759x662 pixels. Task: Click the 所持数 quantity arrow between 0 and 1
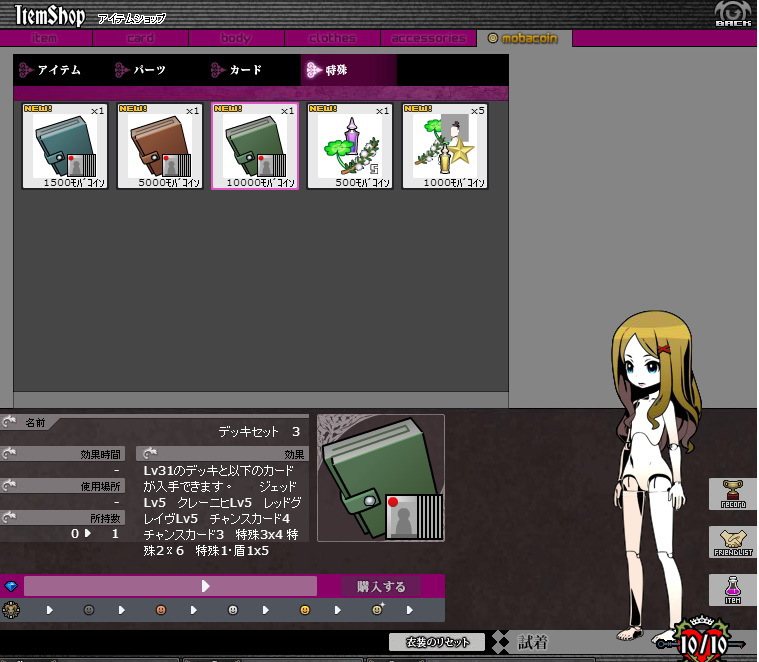click(x=88, y=534)
